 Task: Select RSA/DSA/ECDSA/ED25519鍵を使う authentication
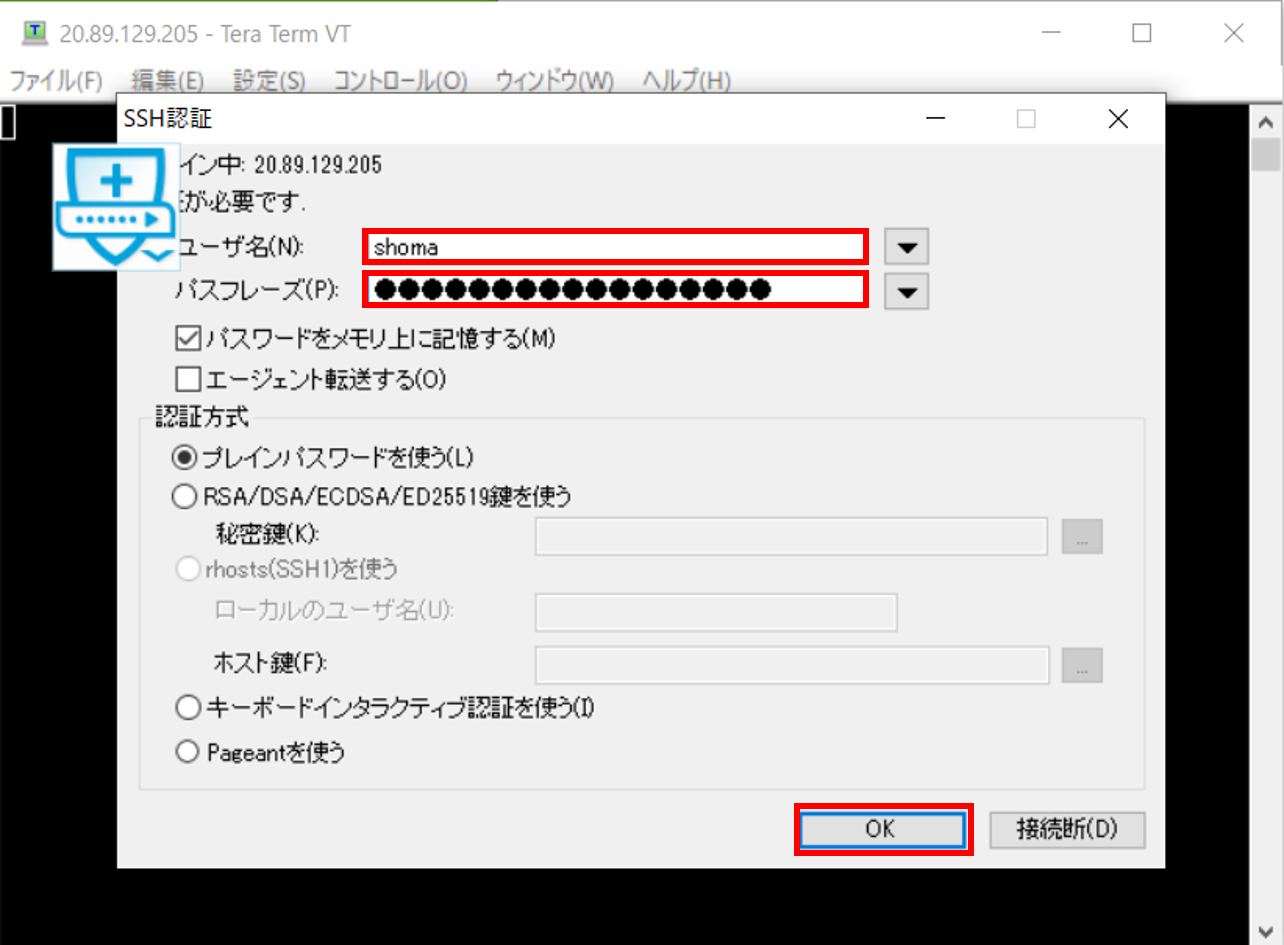click(184, 496)
